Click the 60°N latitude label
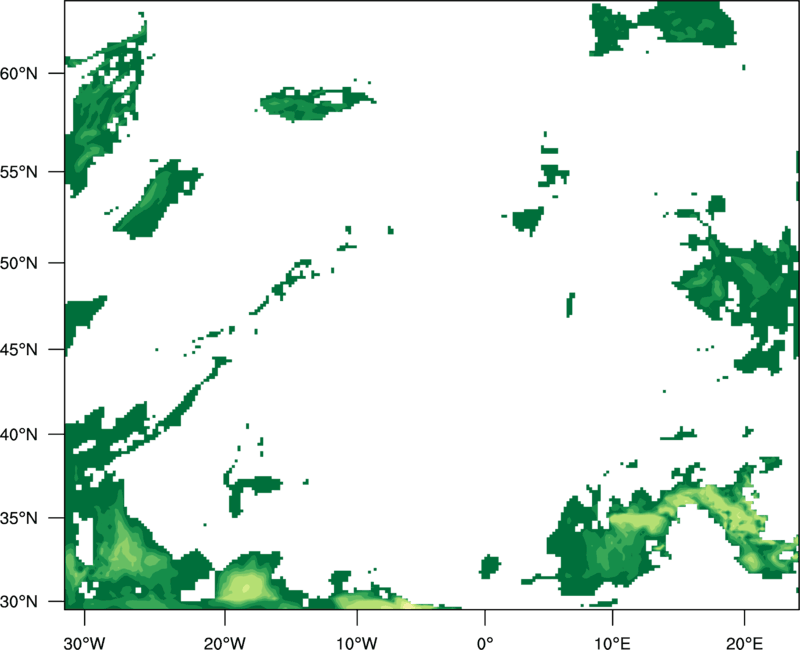Screen dimensions: 800x650 19,73
